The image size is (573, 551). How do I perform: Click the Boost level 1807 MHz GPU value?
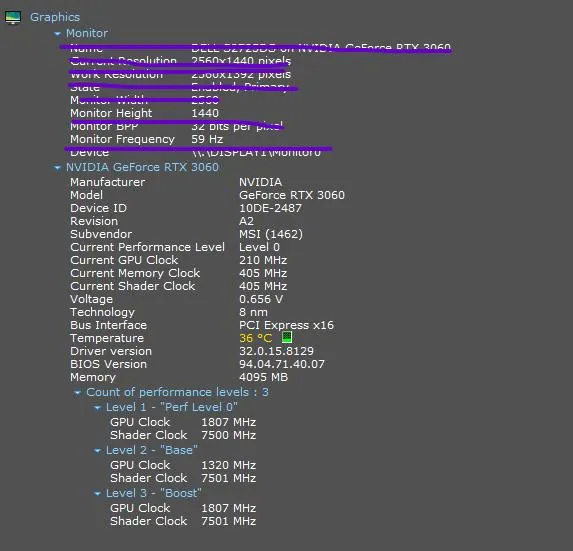click(x=229, y=508)
